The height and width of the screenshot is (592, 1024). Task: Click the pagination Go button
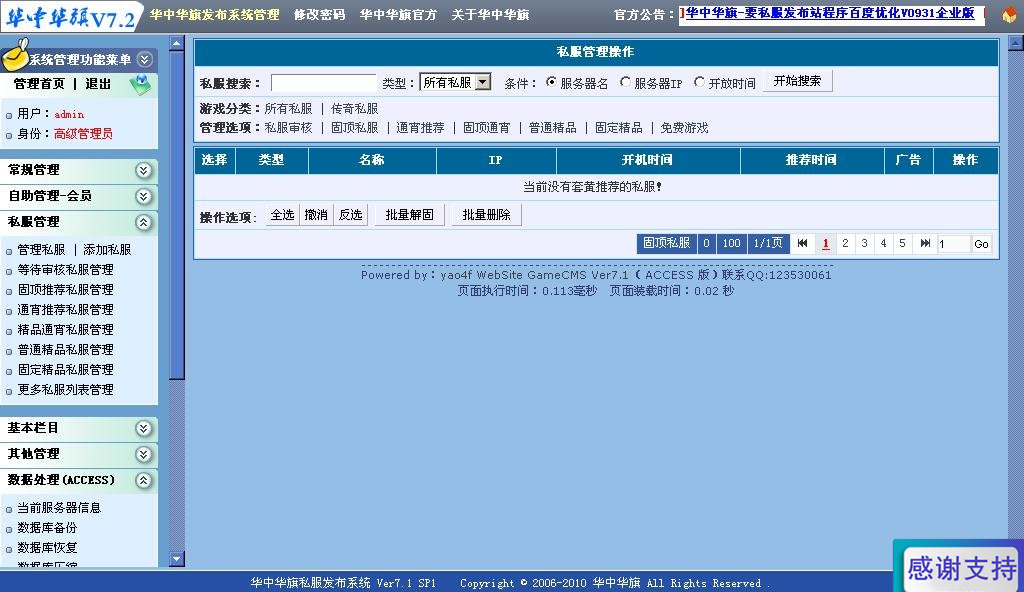click(981, 244)
